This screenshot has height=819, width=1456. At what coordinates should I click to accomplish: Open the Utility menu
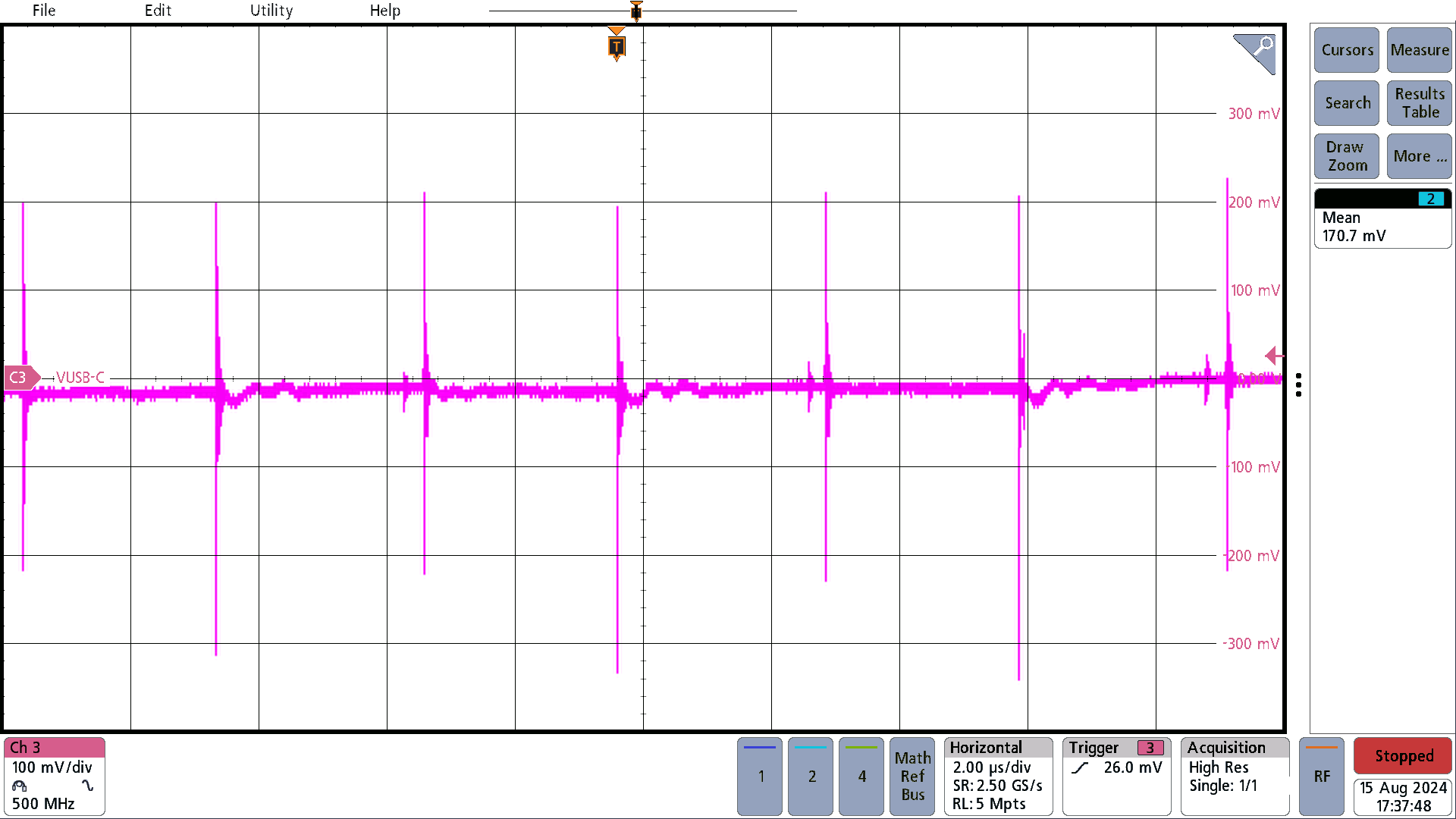coord(271,11)
